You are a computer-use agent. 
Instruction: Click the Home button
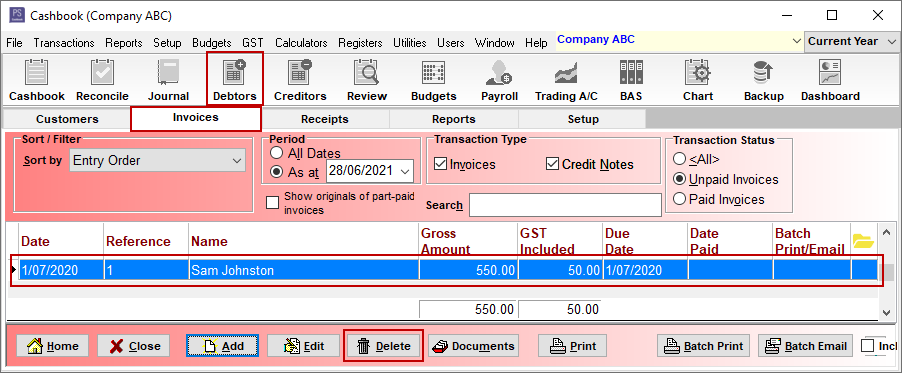pos(52,346)
